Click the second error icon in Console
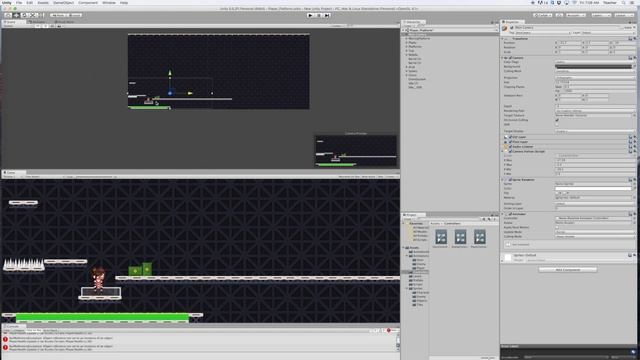640x360 pixels. [5, 347]
